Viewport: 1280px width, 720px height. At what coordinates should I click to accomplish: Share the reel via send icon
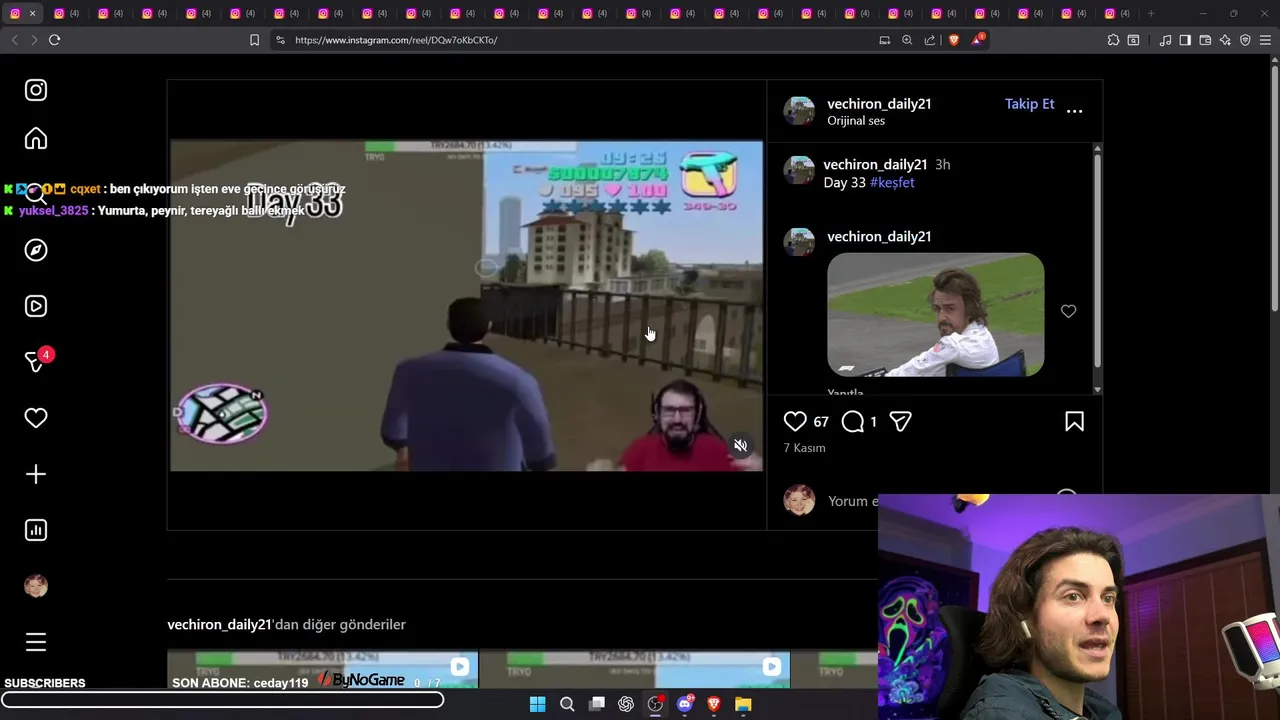[x=900, y=422]
